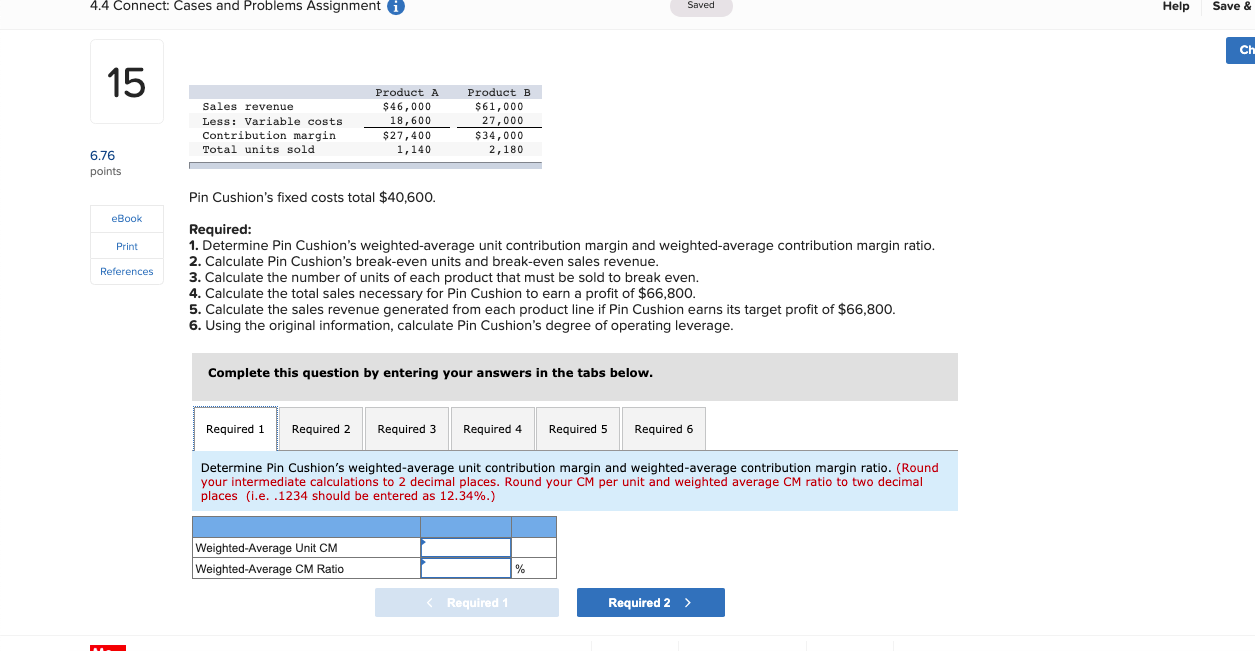
Task: Open the References link
Action: pos(127,272)
